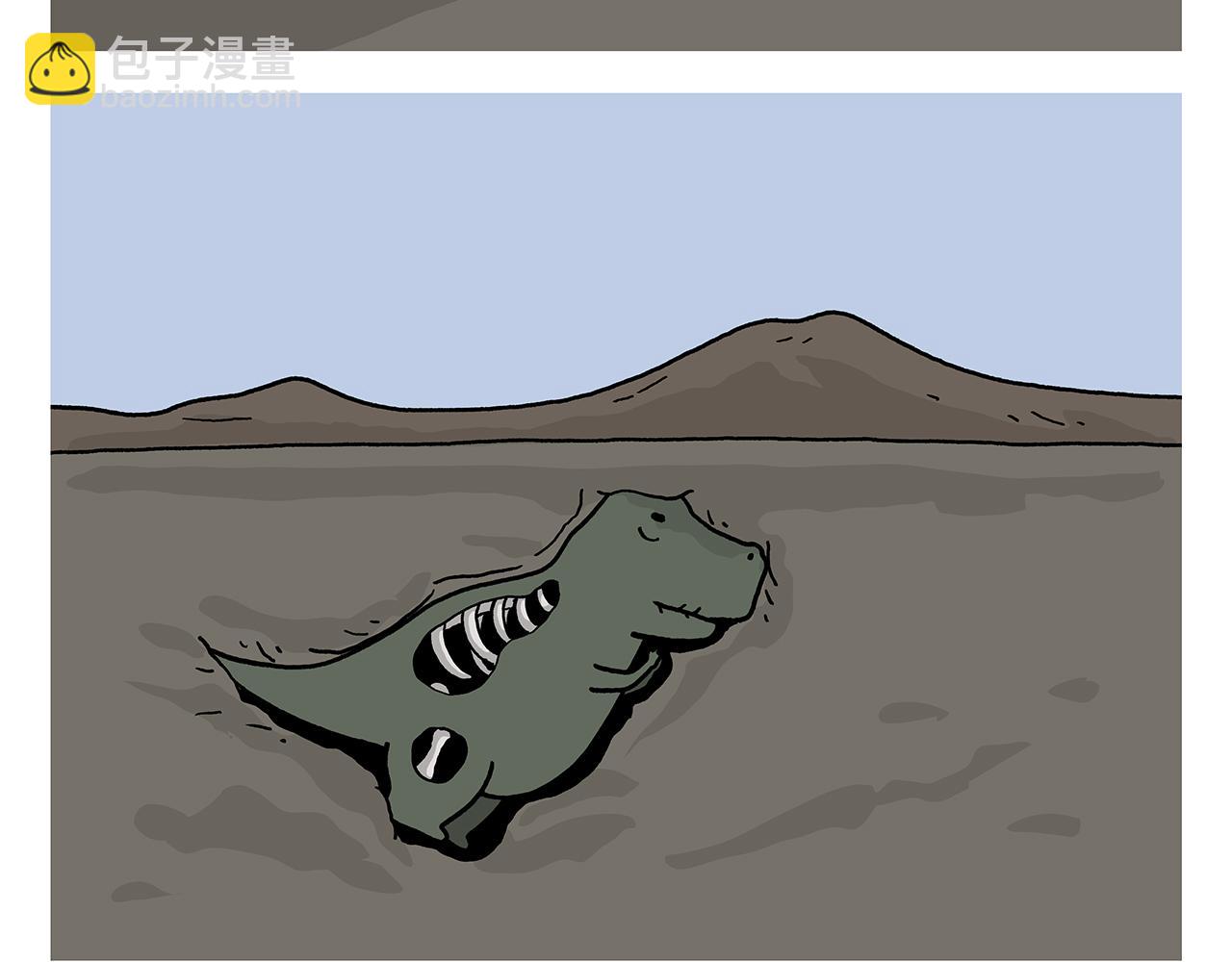1232x962 pixels.
Task: Open the 包子漫畫 site title link
Action: [202, 58]
